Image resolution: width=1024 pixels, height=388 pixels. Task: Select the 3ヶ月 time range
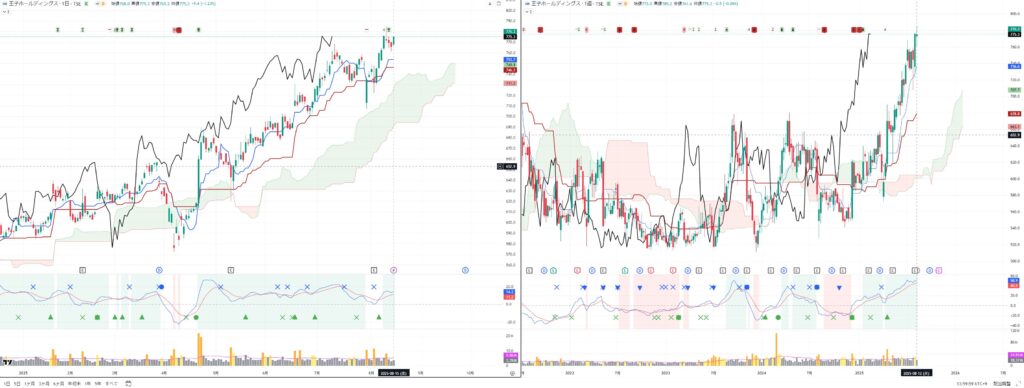44,383
